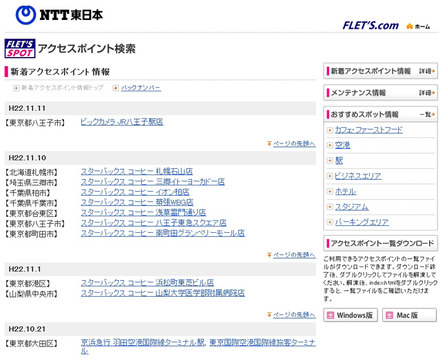Open 詳細 for 新着アクセスポイント情報 sidebar
Image resolution: width=440 pixels, height=364 pixels.
click(x=427, y=71)
